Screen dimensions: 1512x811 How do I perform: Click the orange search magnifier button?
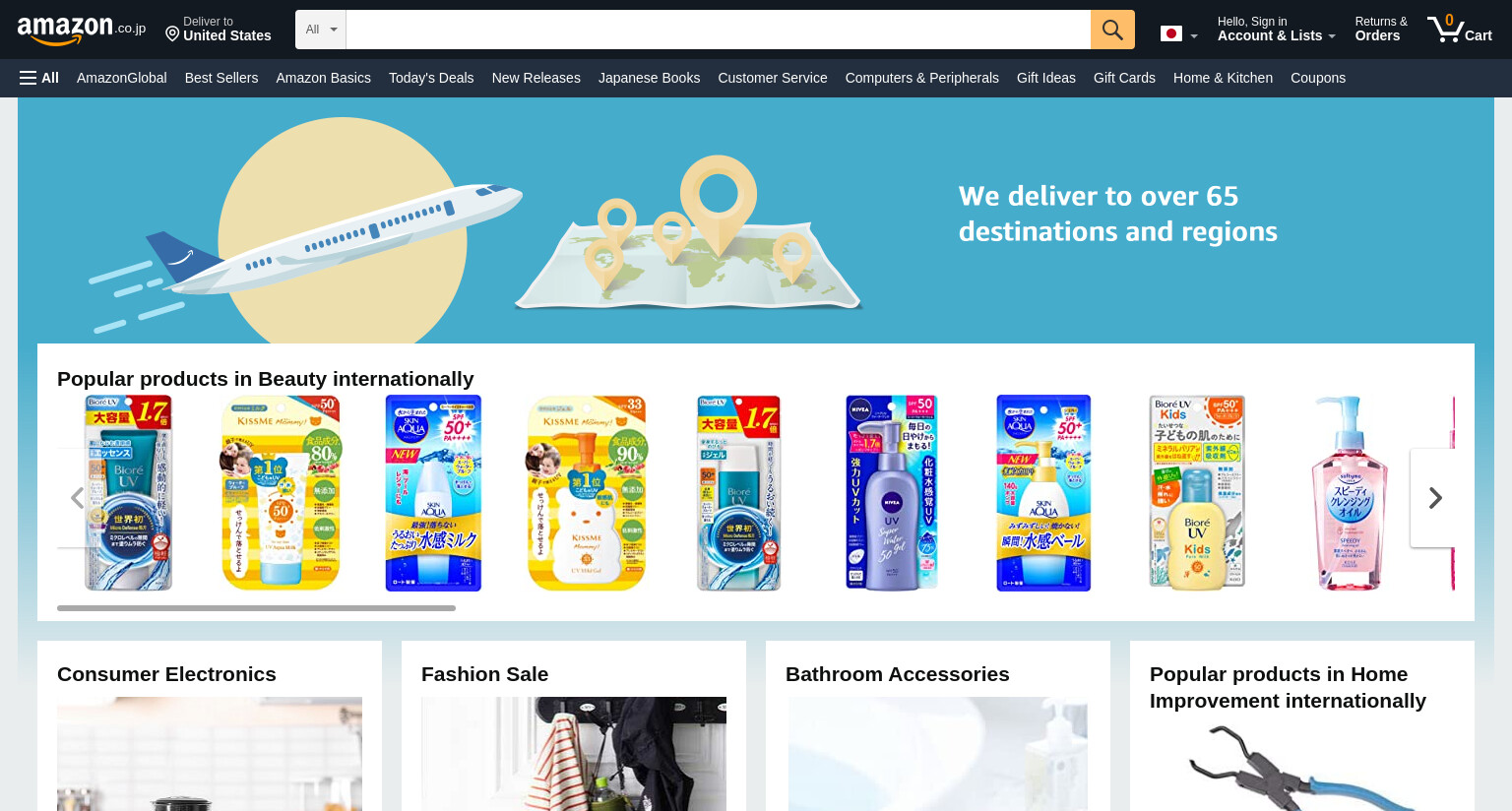point(1112,30)
